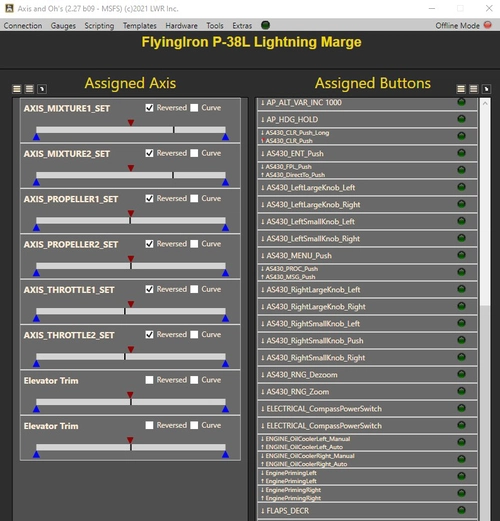The width and height of the screenshot is (500, 521).
Task: Enable Reversed for first Elevator Trim
Action: 149,380
